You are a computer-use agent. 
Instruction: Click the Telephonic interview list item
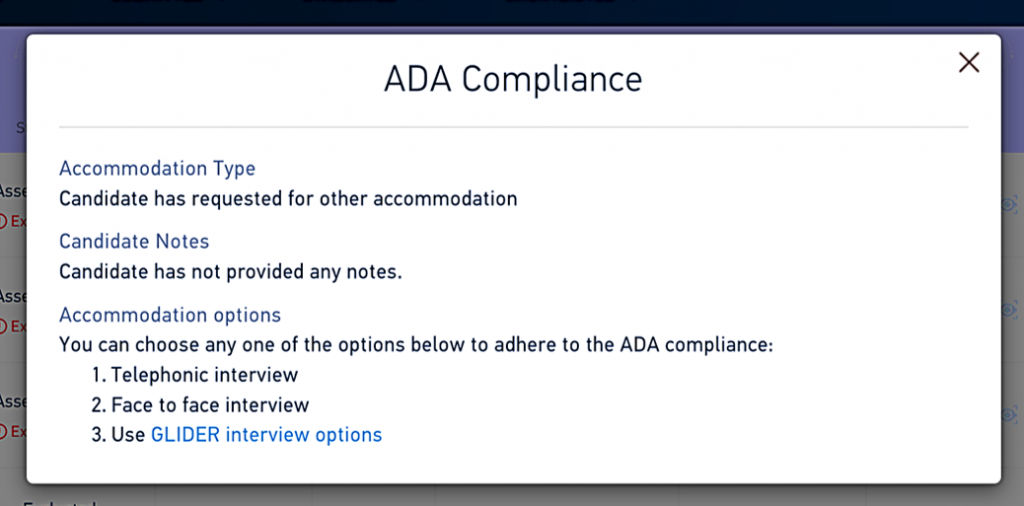(195, 375)
